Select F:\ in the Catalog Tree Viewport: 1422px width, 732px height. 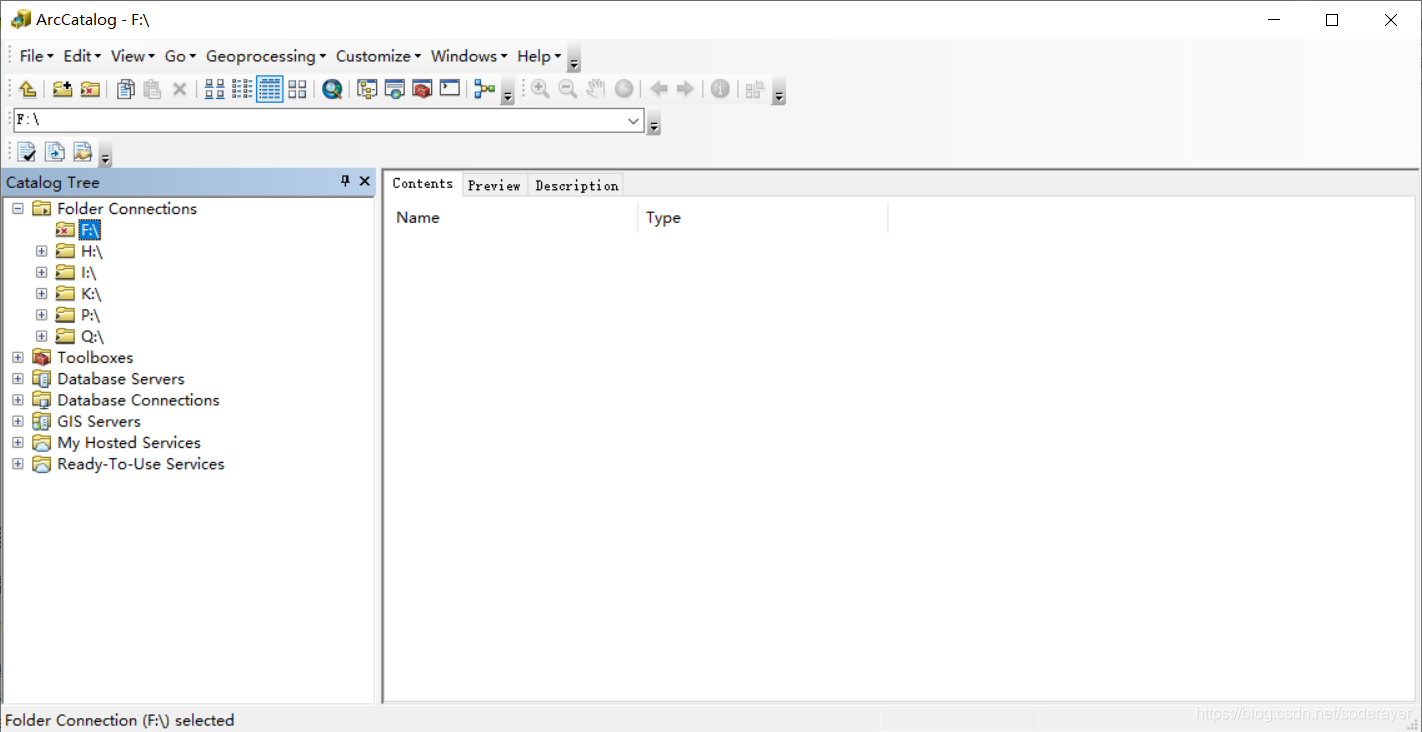click(x=90, y=230)
